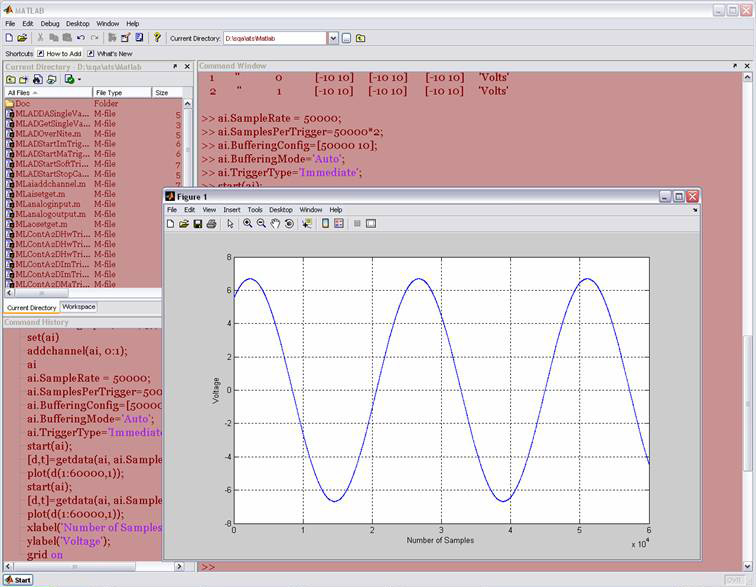Open file via the MATLAB toolbar folder icon
The image size is (756, 587).
(22, 38)
